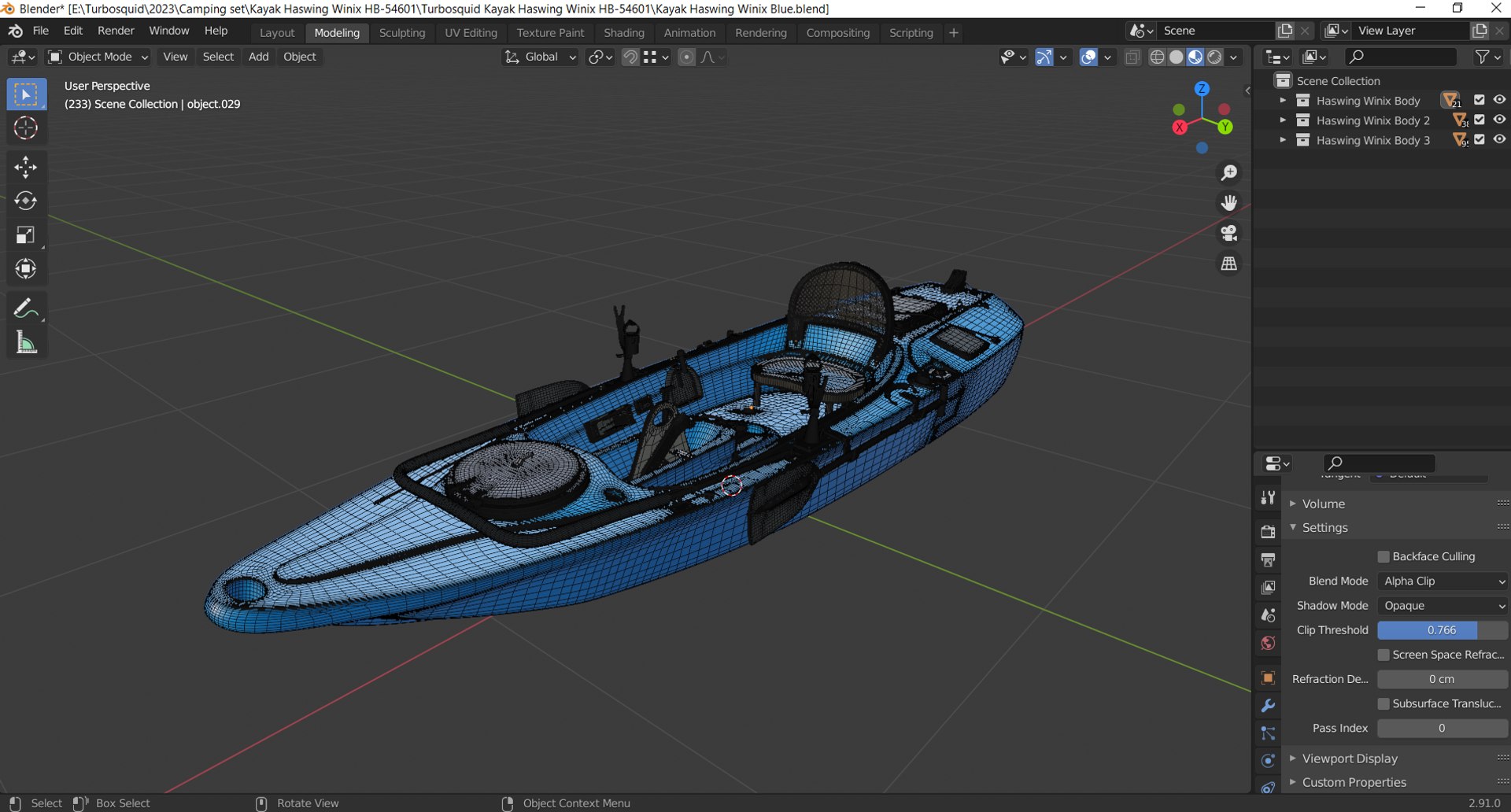Select the Rotate tool
Screen dimensions: 1511x812
point(25,201)
